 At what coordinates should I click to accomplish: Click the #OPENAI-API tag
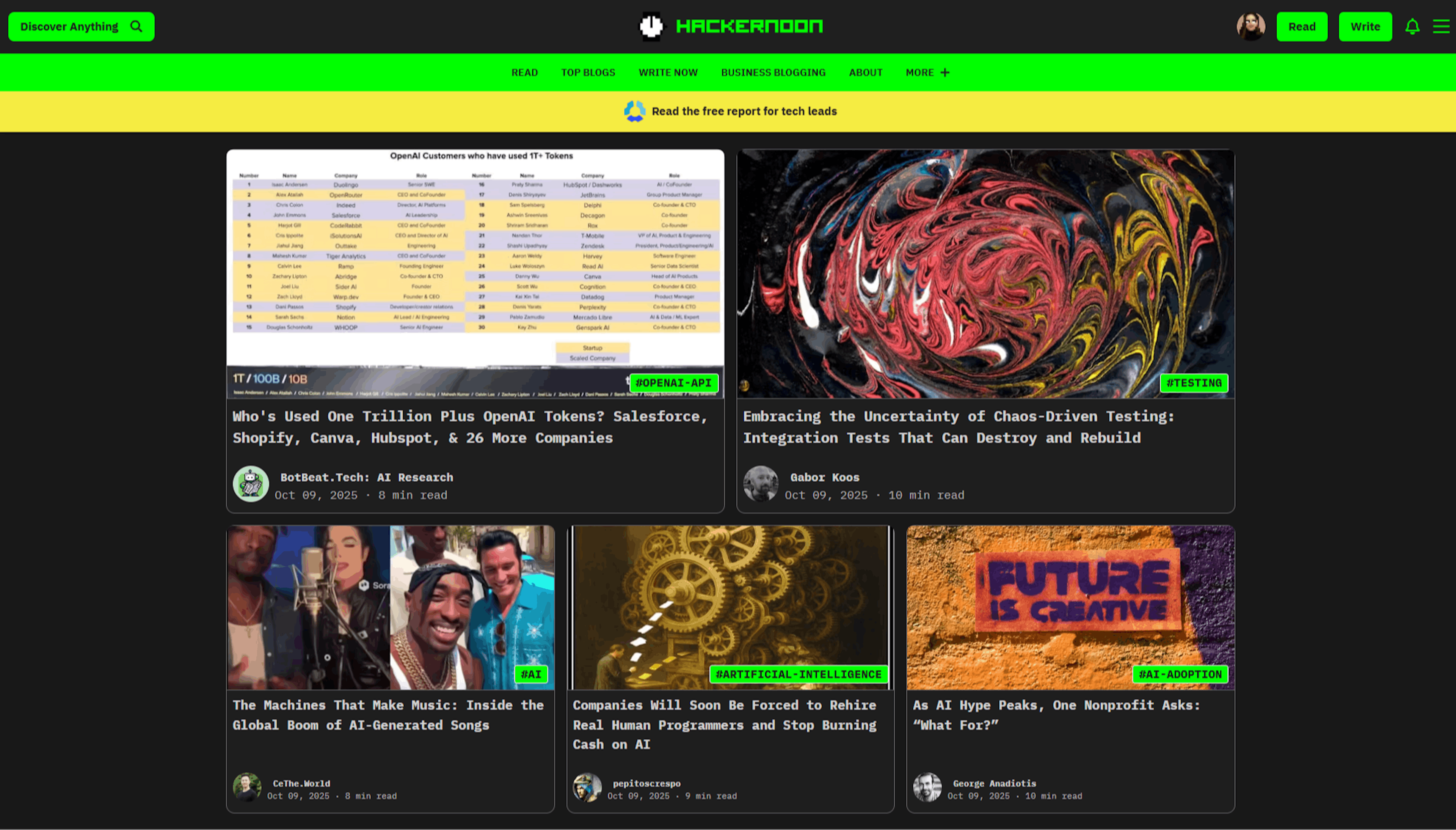click(673, 382)
